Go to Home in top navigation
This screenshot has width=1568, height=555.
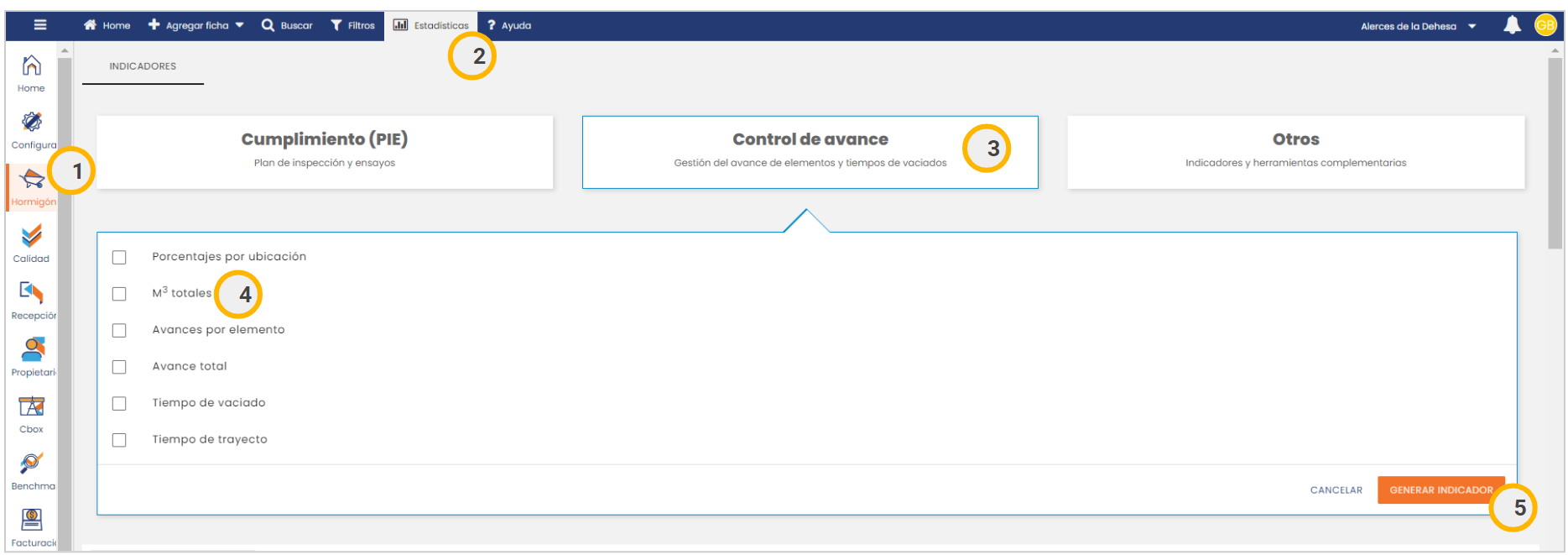107,25
